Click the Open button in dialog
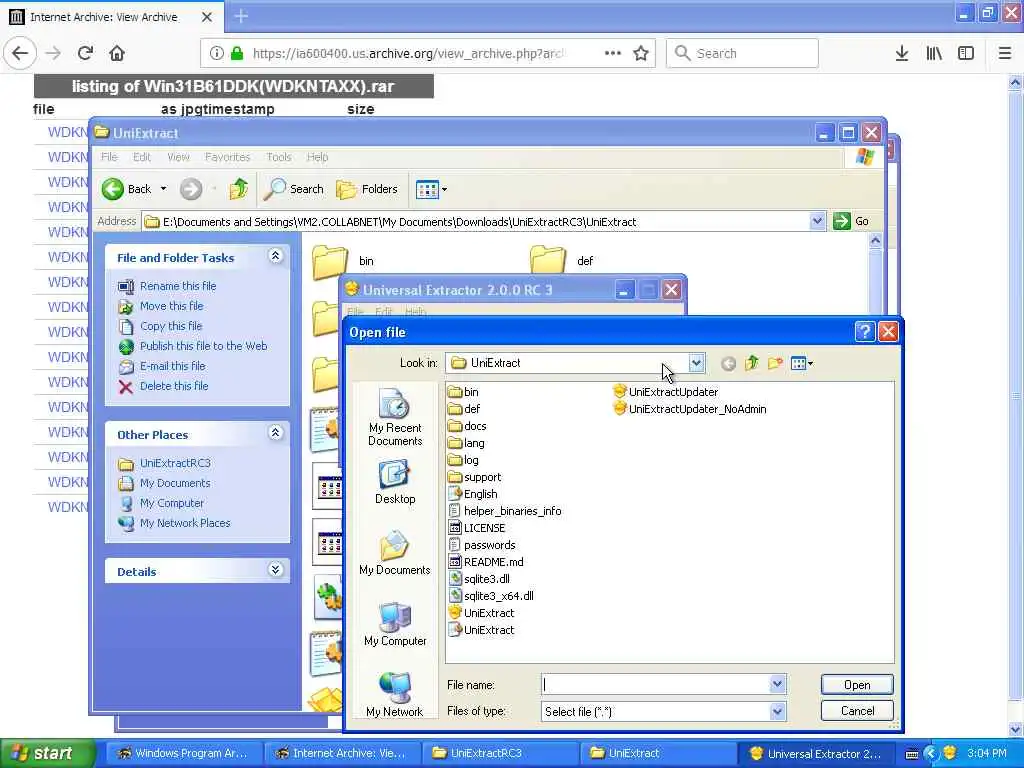This screenshot has width=1024, height=768. click(x=857, y=684)
